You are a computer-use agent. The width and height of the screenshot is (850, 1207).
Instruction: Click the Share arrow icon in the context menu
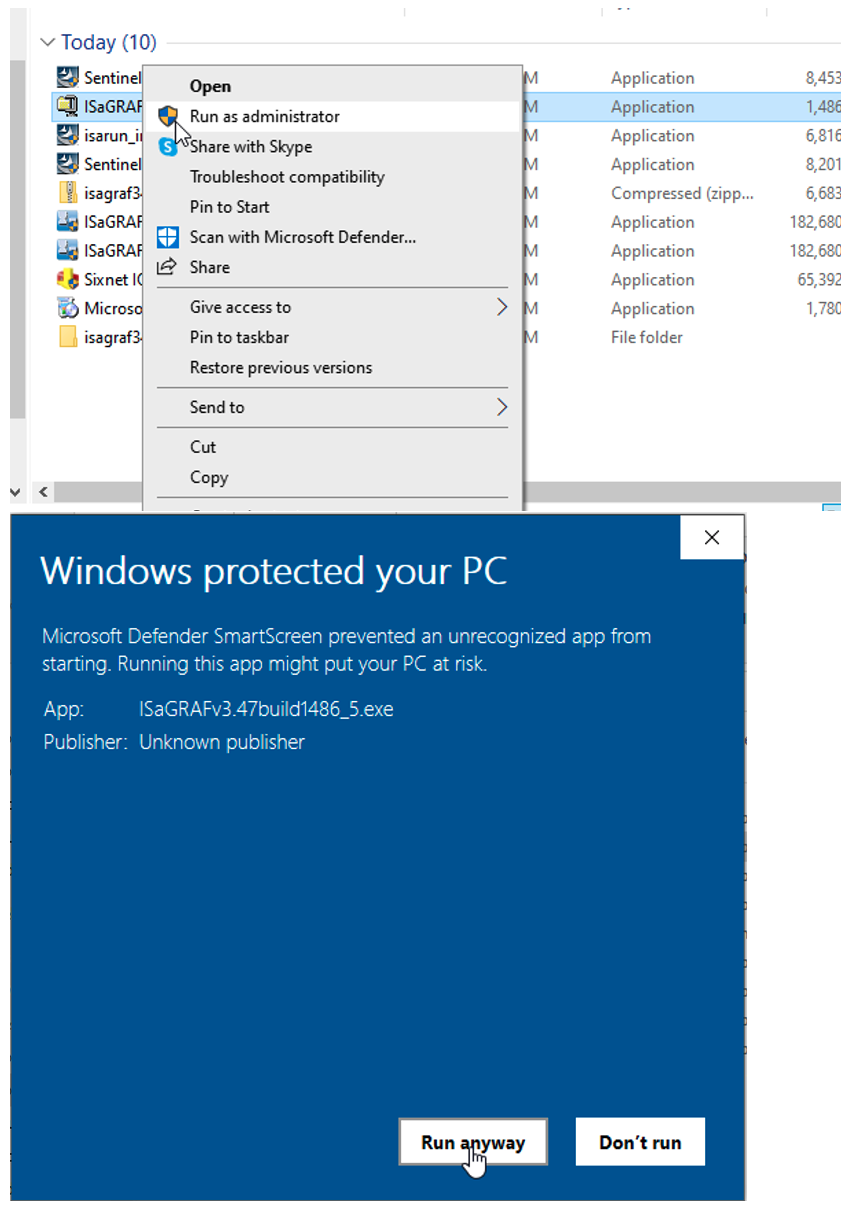169,267
